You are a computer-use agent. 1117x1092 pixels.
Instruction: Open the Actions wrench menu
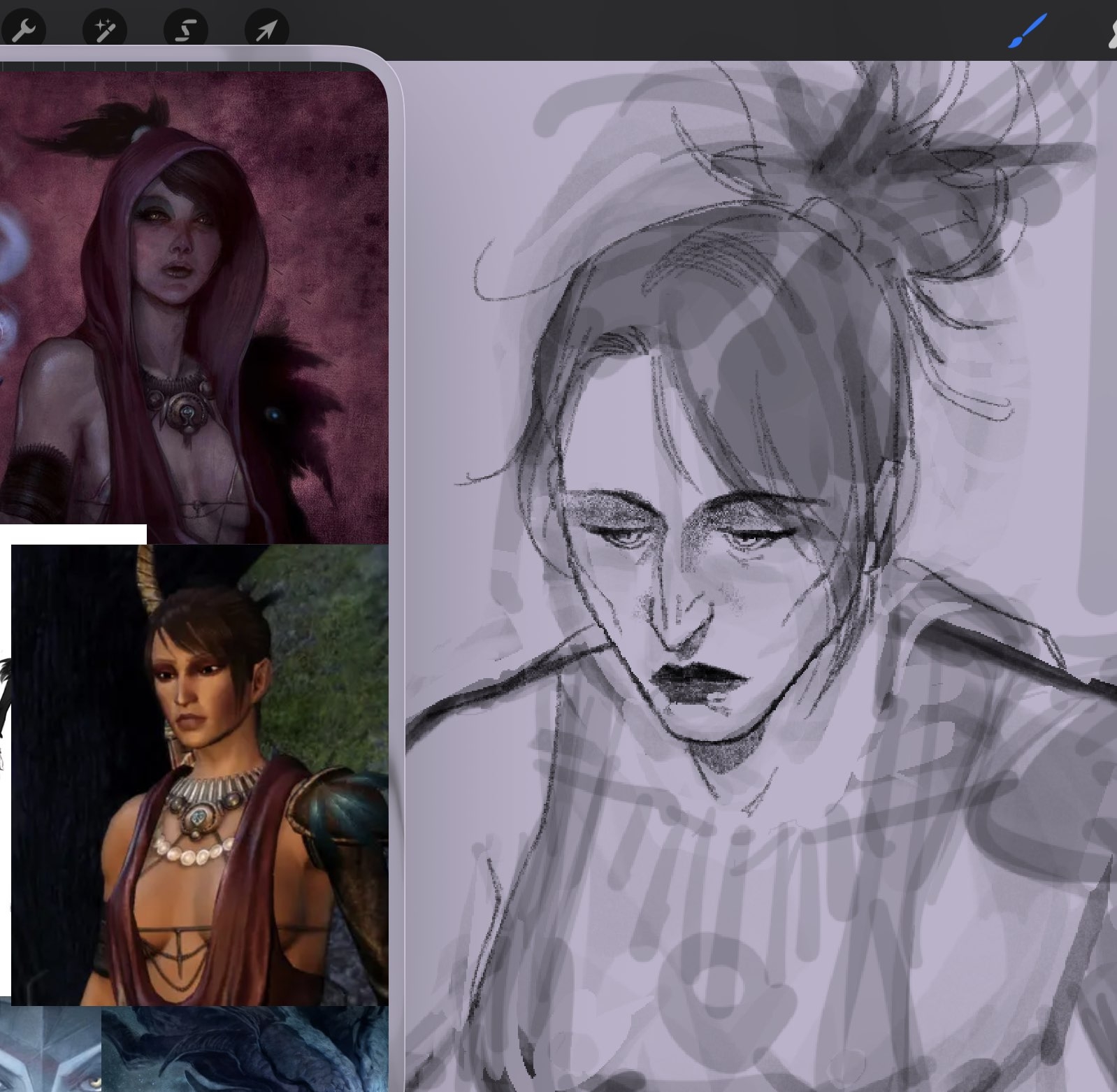(23, 30)
